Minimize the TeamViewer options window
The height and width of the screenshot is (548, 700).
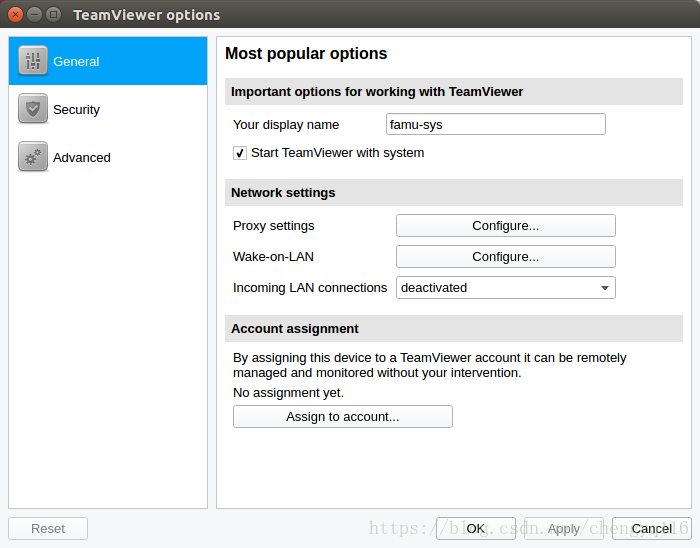[x=34, y=15]
